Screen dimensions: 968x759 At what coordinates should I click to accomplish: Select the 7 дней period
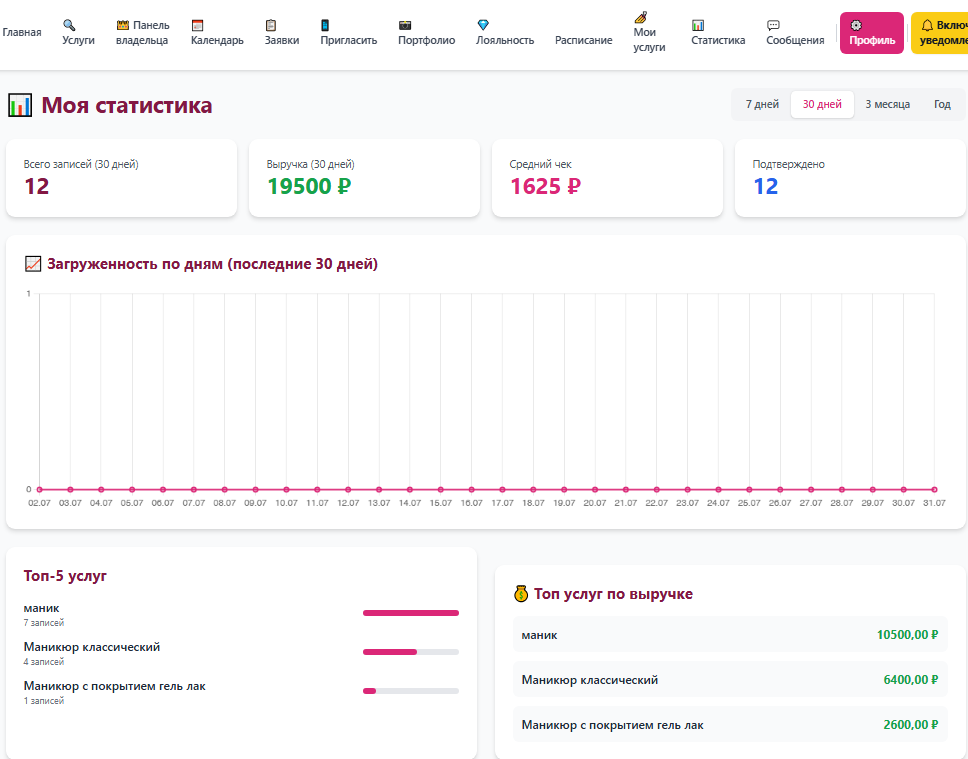(762, 104)
